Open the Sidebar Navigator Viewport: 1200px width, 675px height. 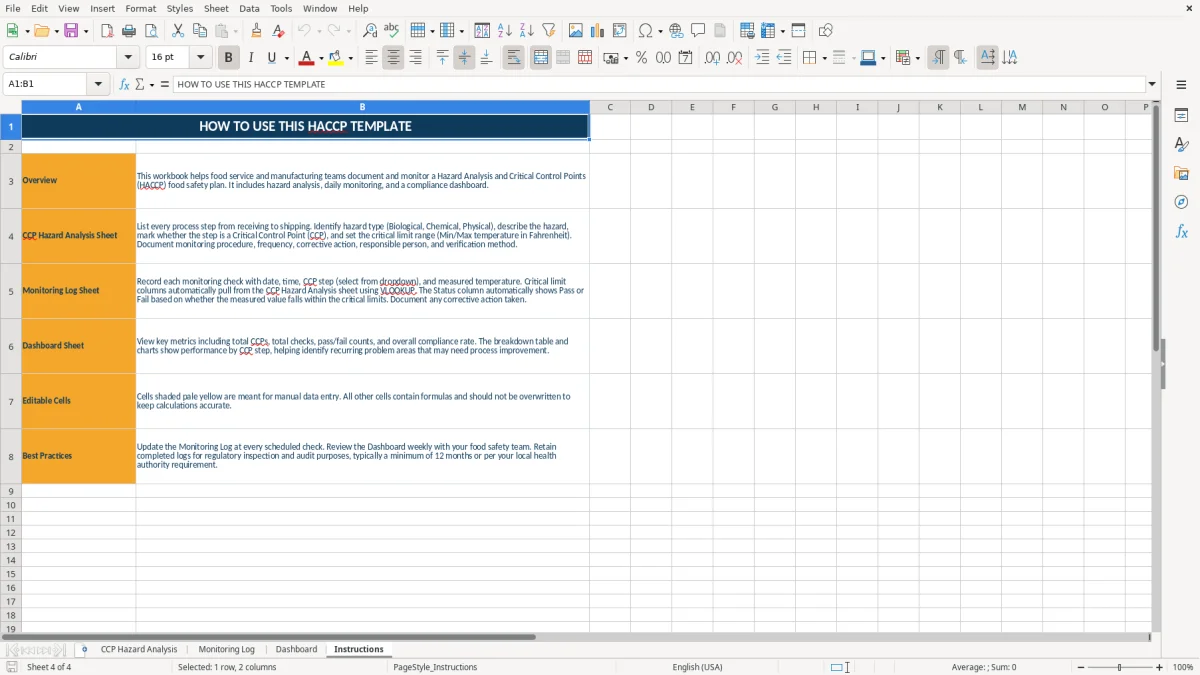(1181, 202)
